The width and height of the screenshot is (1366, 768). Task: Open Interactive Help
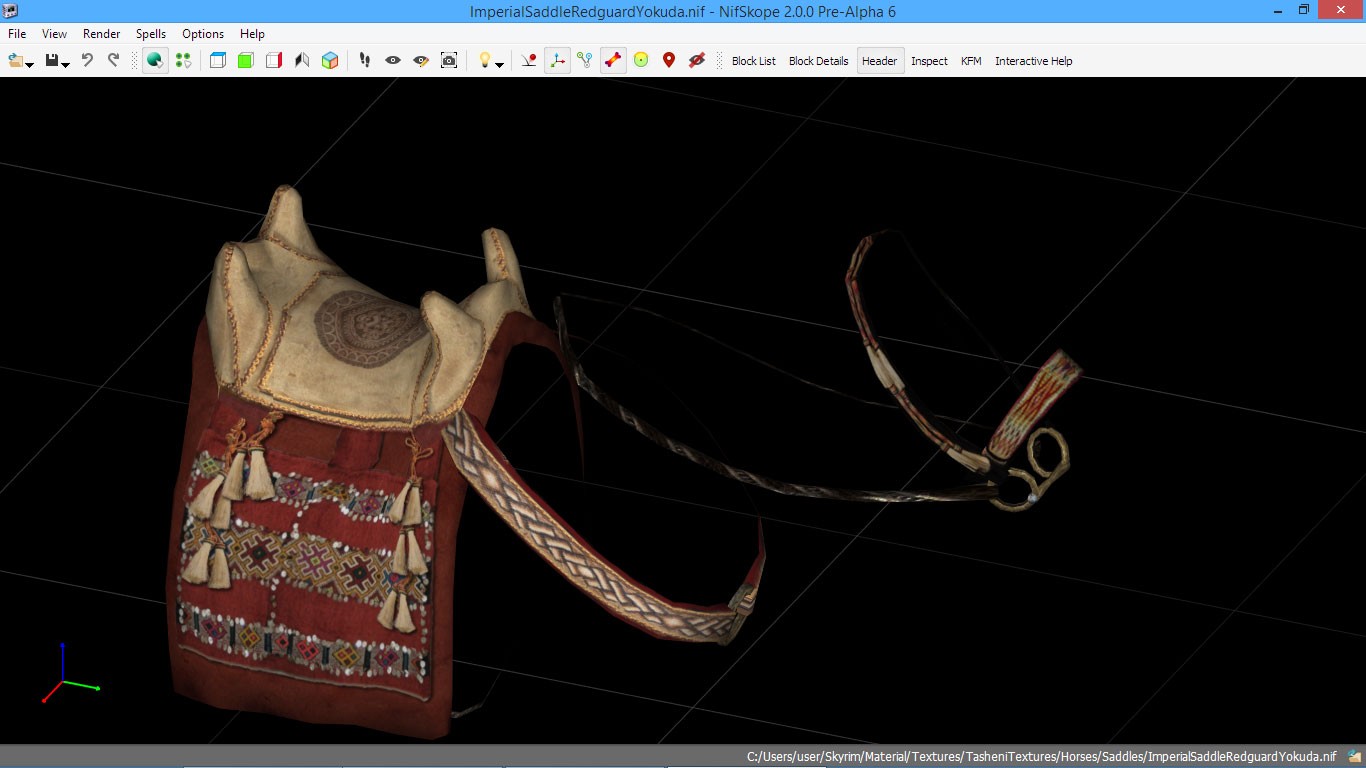click(x=1033, y=61)
